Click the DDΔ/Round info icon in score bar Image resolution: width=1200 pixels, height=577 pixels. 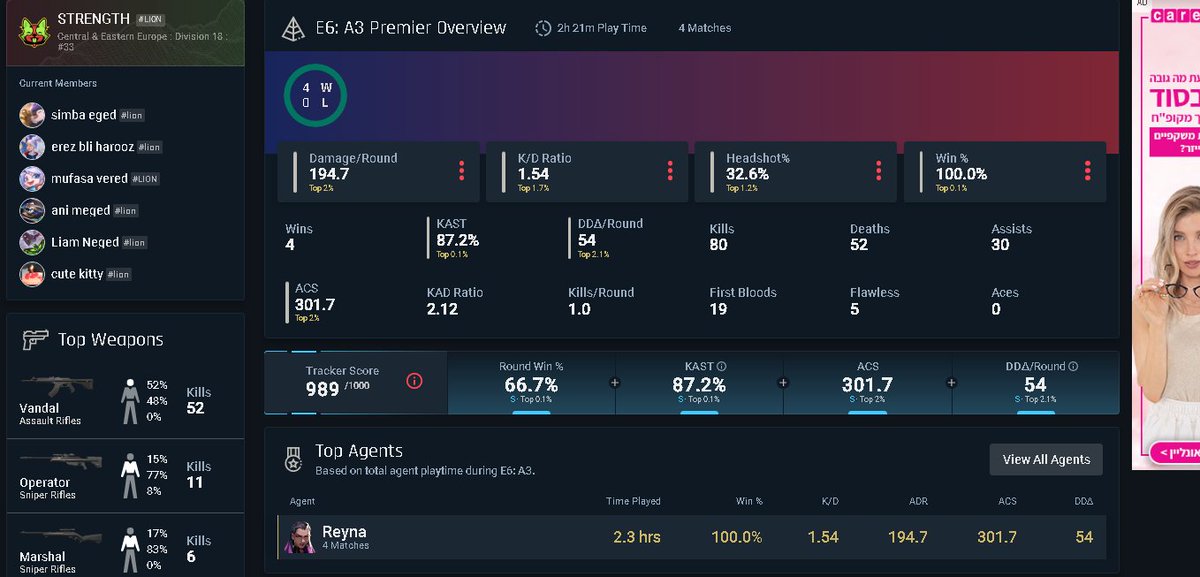[1075, 366]
